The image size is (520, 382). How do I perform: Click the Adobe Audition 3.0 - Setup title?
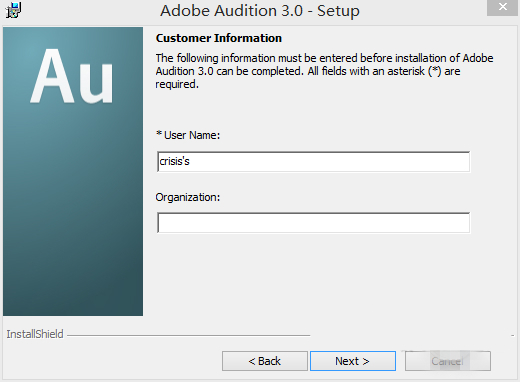(x=260, y=11)
